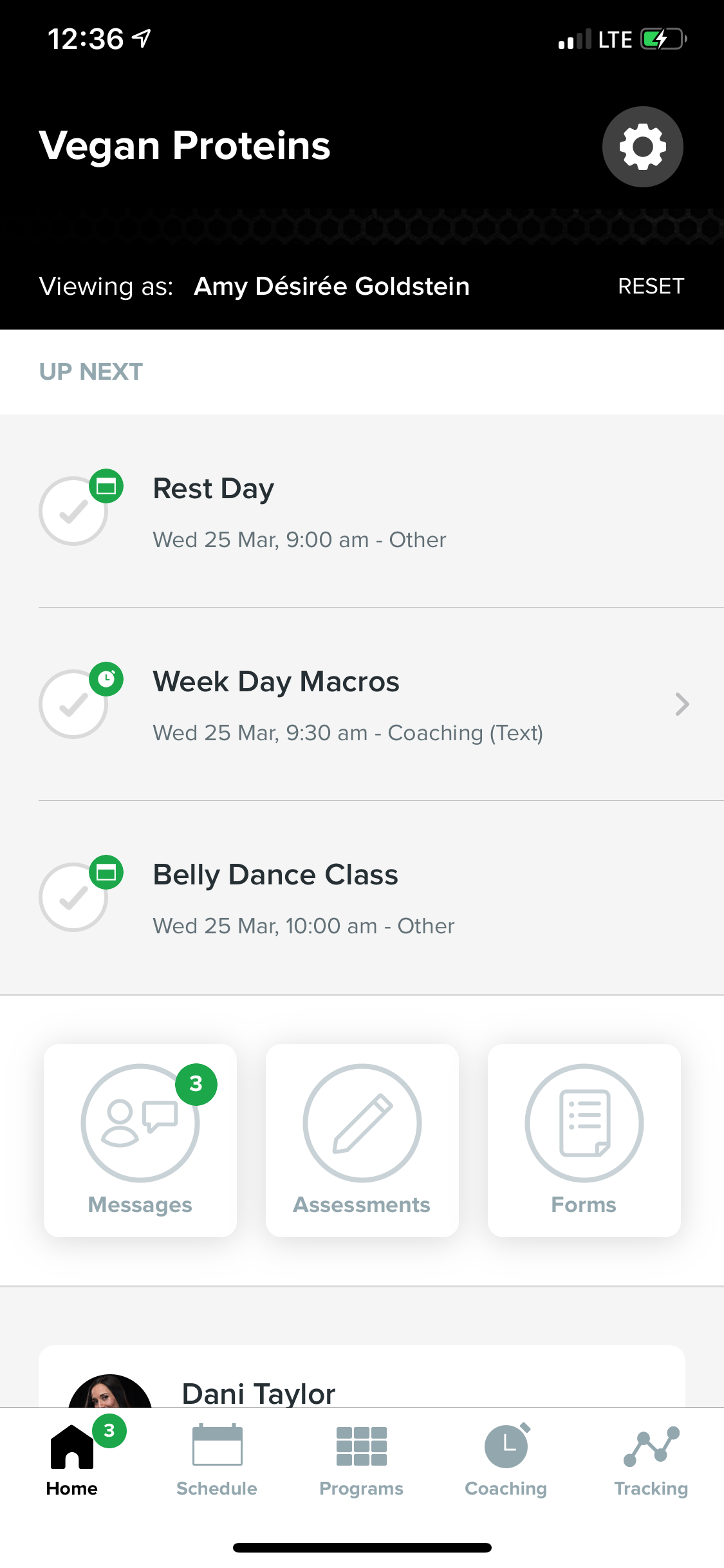Image resolution: width=724 pixels, height=1568 pixels.
Task: Reset the viewing-as client
Action: (651, 286)
